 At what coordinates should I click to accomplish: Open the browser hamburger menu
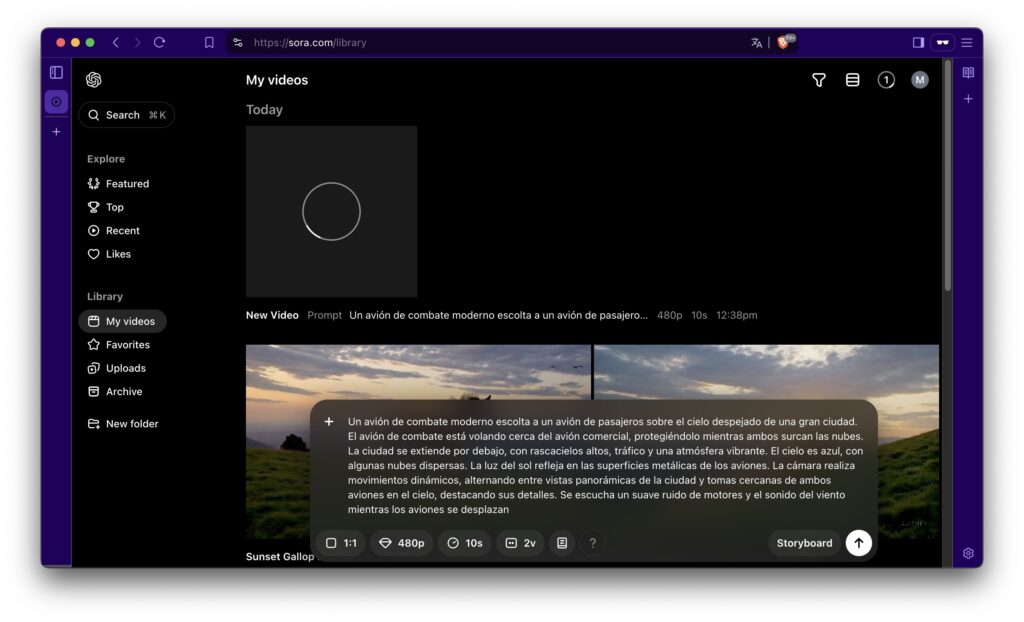pos(967,42)
